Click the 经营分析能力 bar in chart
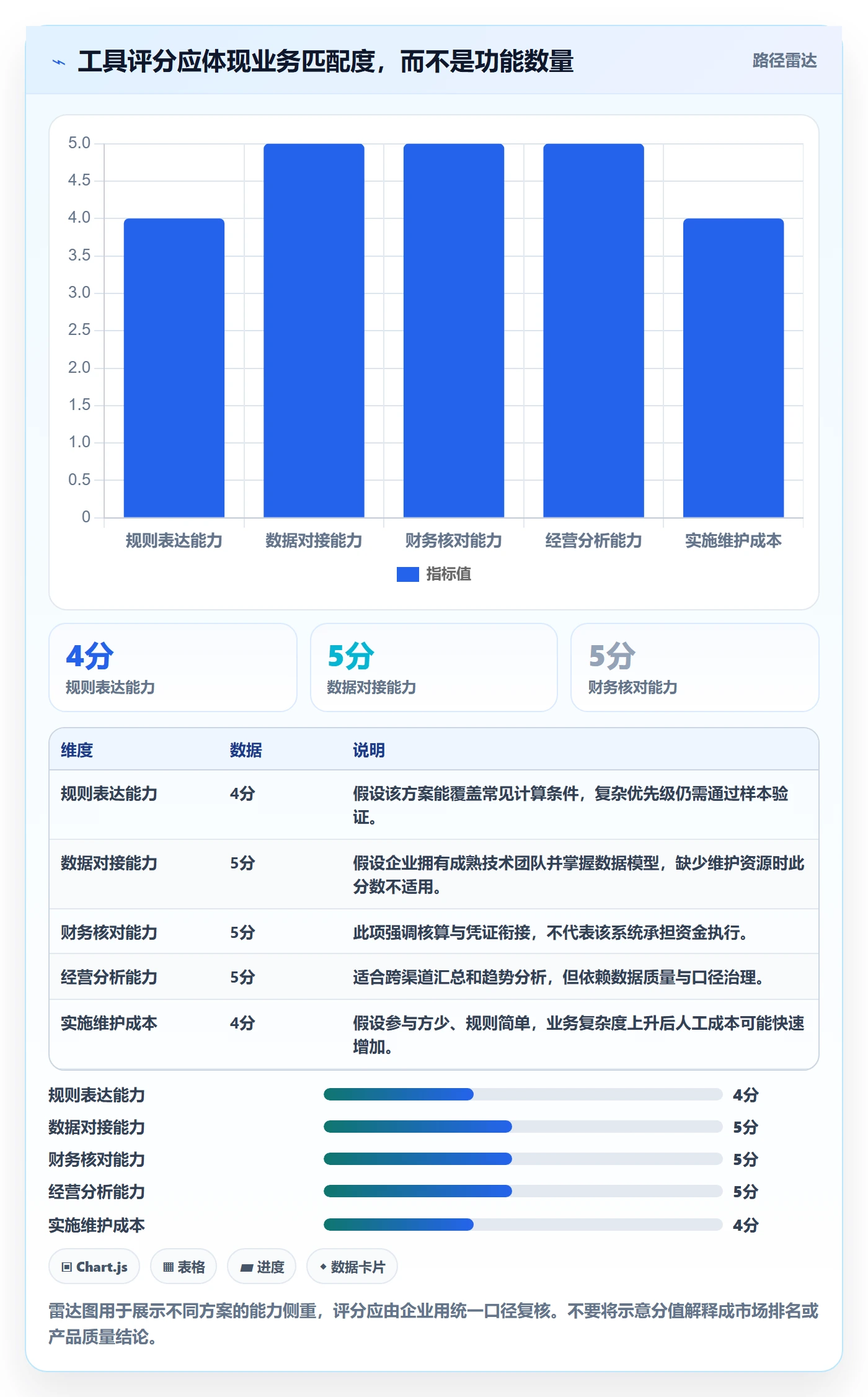Screen dimensions: 868x1397 pos(593,331)
